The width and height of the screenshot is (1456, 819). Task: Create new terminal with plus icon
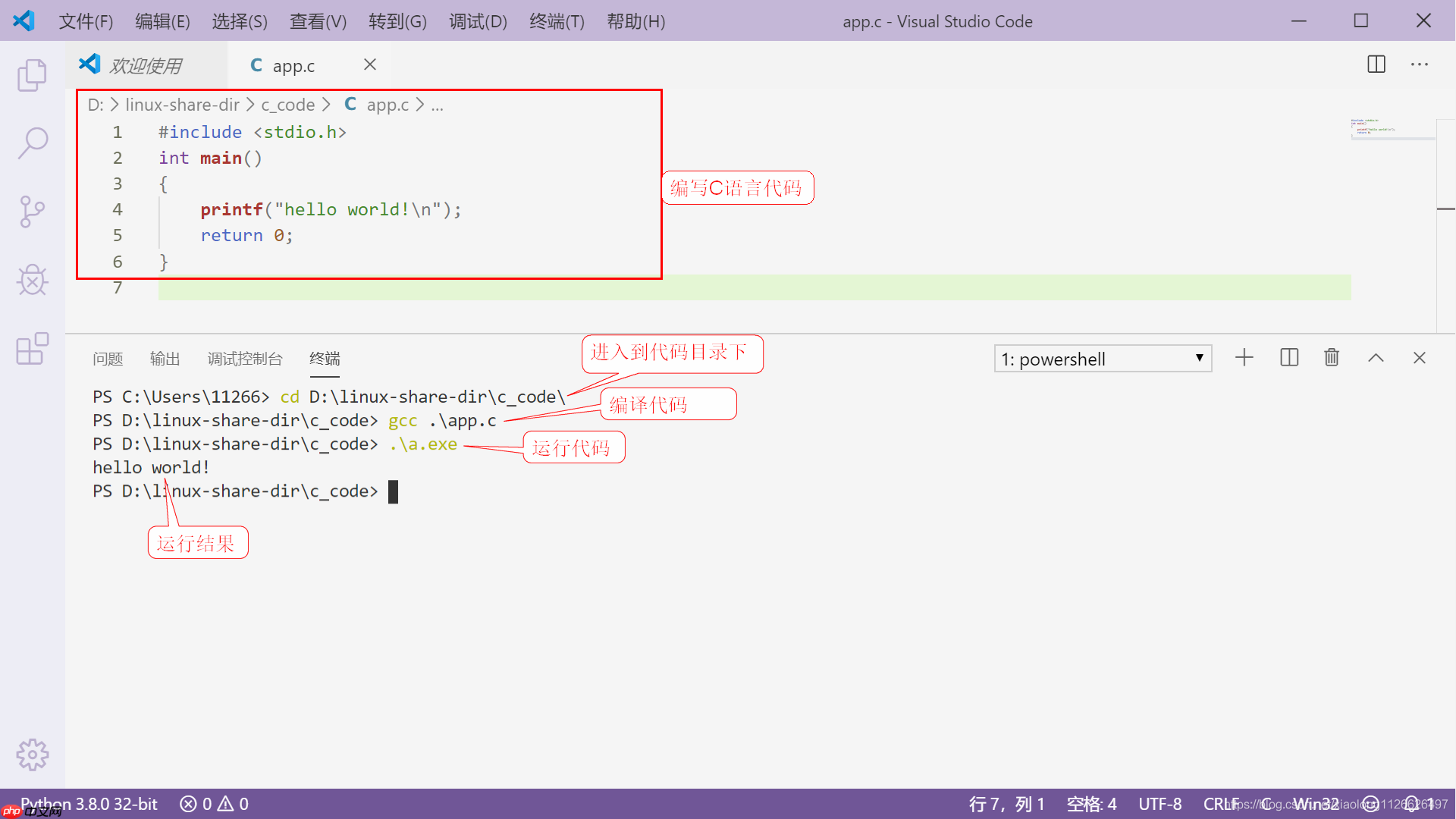coord(1244,357)
